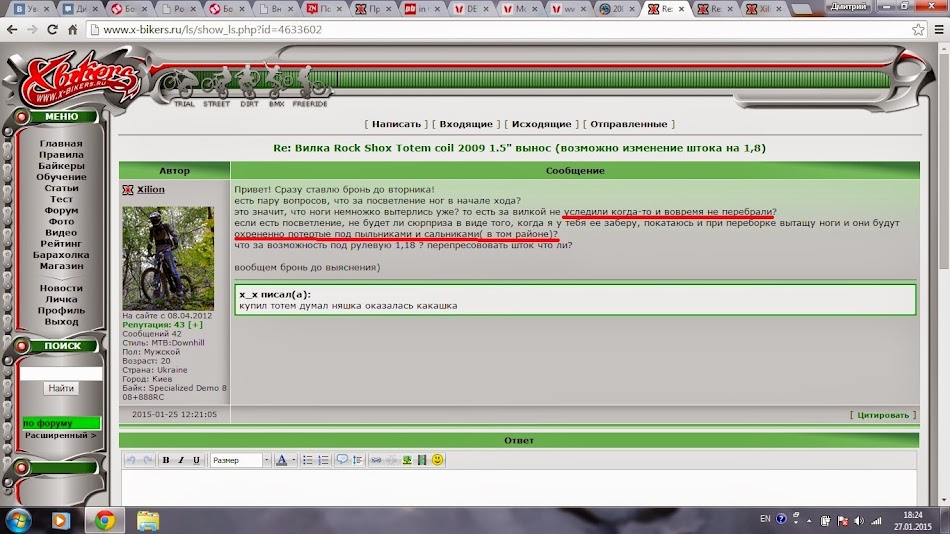Toggle italic formatting in reply editor
950x534 pixels.
(x=181, y=460)
